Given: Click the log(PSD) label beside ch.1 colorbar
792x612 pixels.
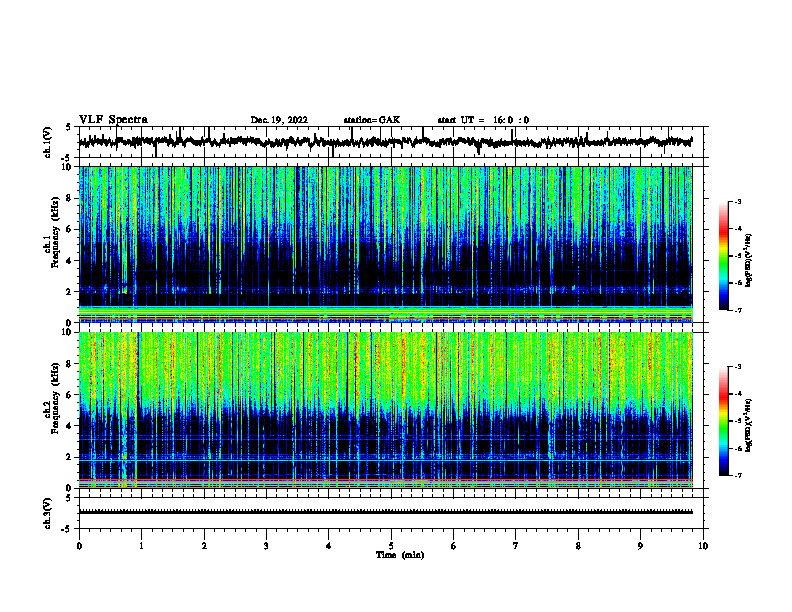Looking at the screenshot, I should 749,261.
